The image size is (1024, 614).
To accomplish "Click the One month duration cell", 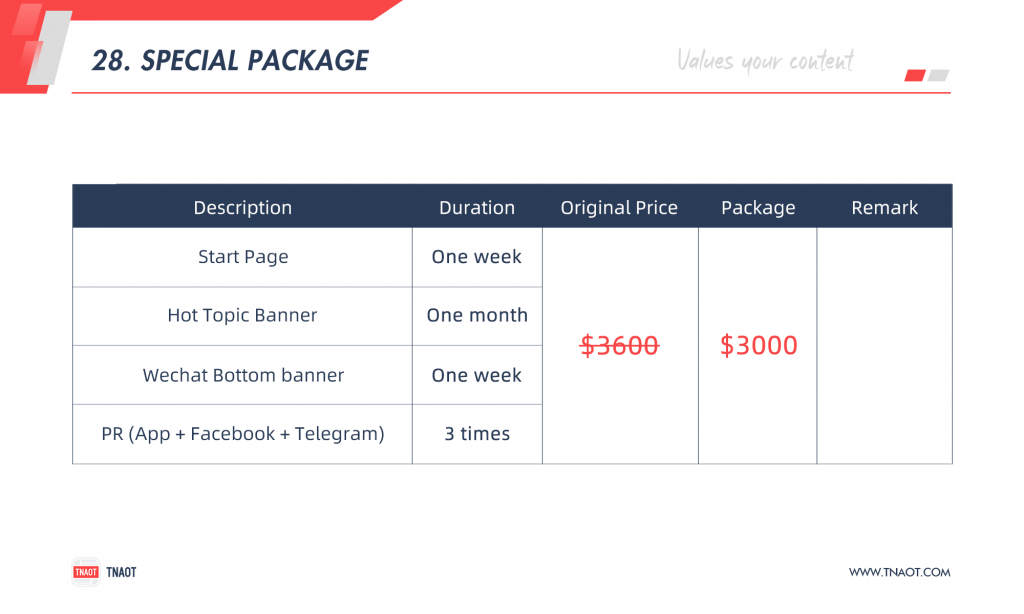I will click(x=477, y=316).
